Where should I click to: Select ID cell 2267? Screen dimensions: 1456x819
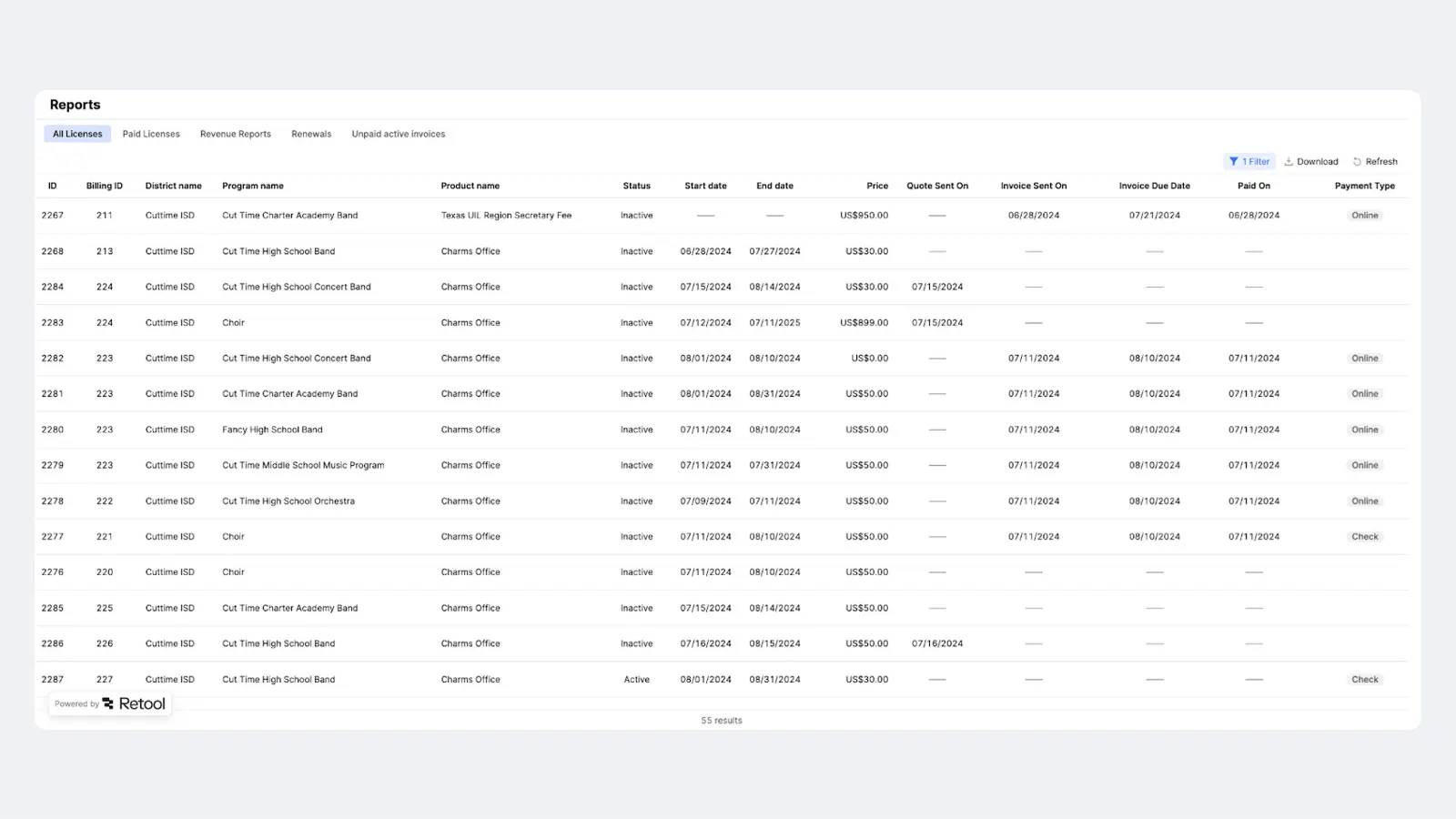pyautogui.click(x=53, y=216)
